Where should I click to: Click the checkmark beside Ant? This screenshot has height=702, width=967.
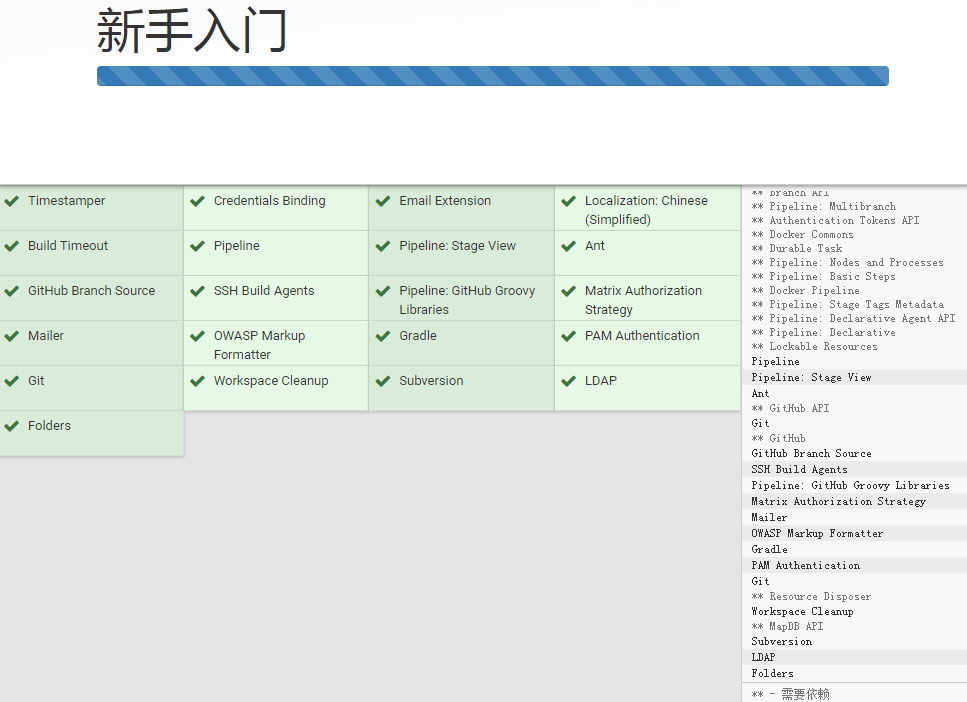point(569,246)
